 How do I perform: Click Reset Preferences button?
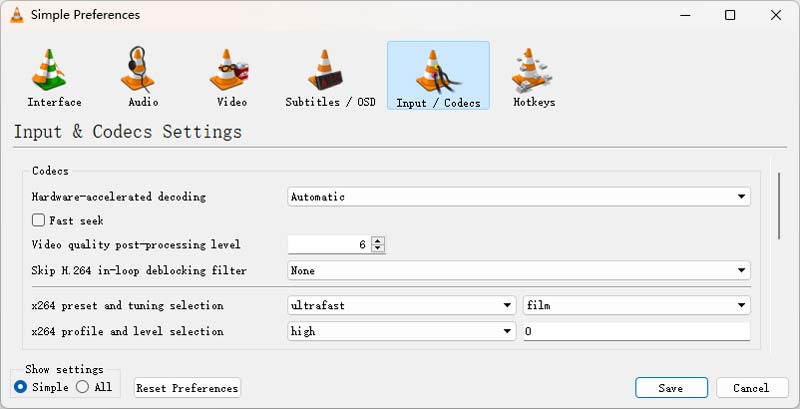[x=187, y=388]
